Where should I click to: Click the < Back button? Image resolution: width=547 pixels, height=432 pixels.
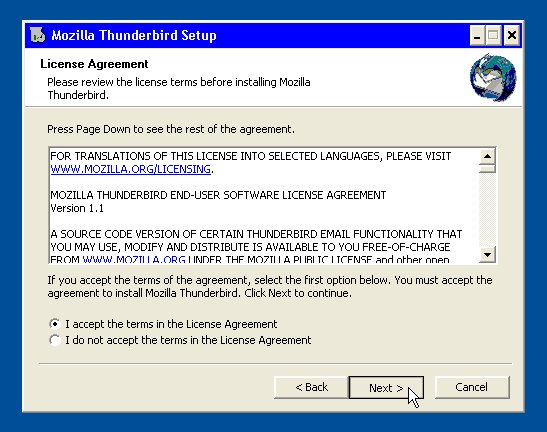tap(311, 387)
